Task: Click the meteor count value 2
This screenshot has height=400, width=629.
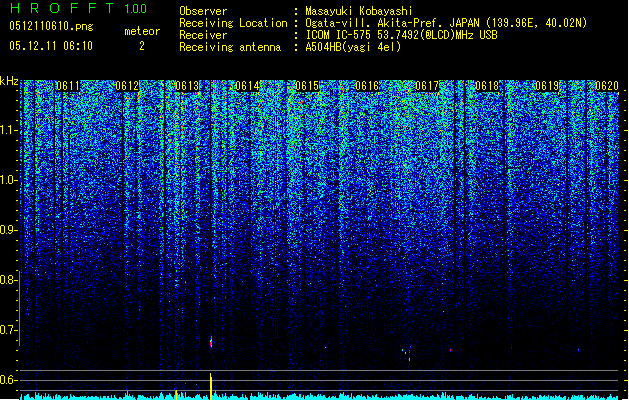Action: 142,46
